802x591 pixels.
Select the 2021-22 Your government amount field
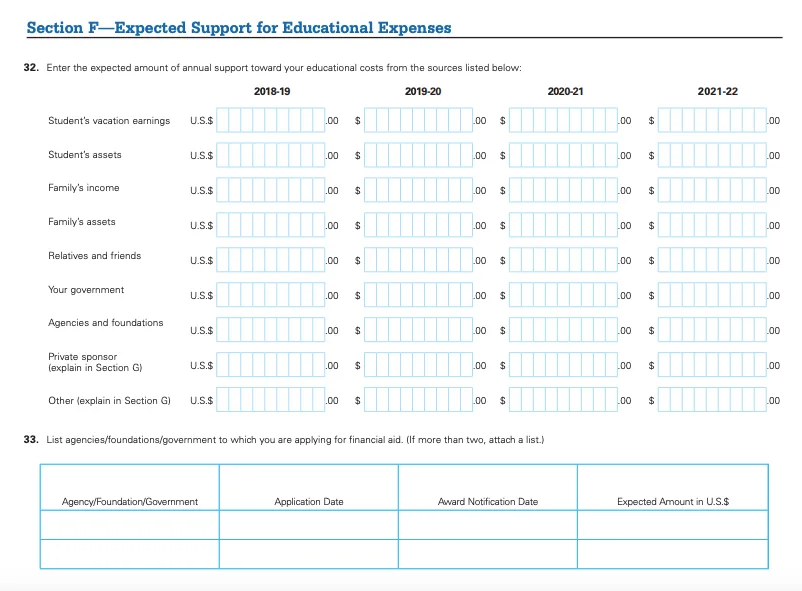pyautogui.click(x=711, y=294)
